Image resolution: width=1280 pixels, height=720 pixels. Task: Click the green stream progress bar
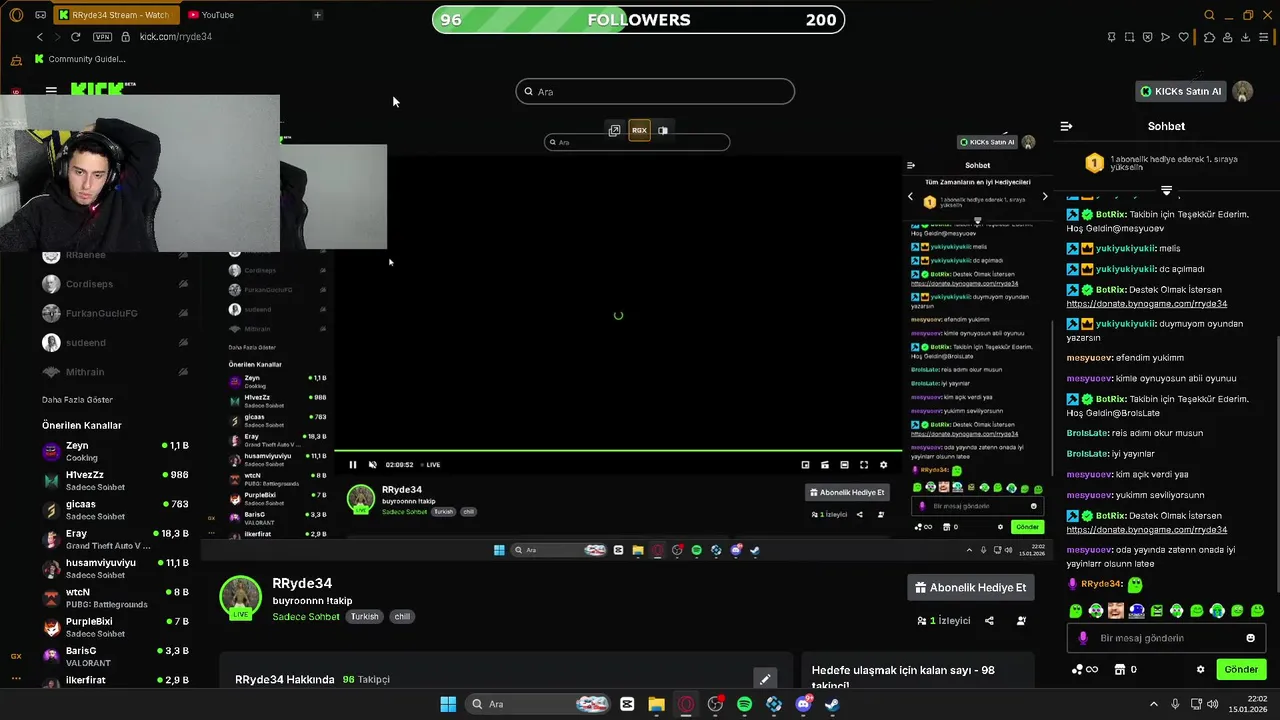618,451
